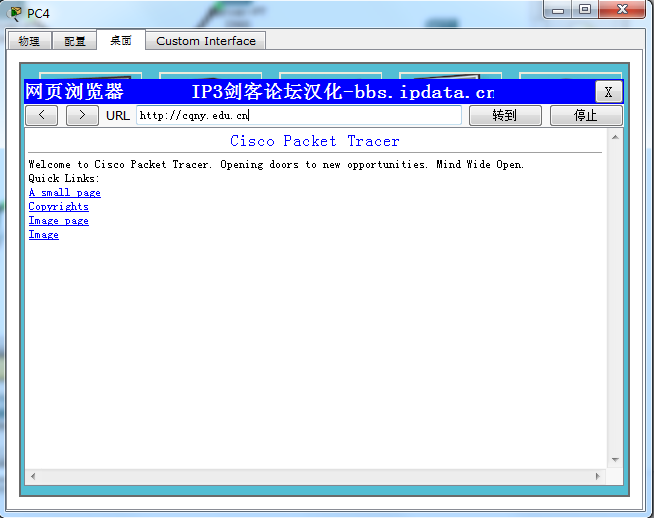Go forward using the browser forward arrow
This screenshot has width=654, height=518.
coord(82,116)
